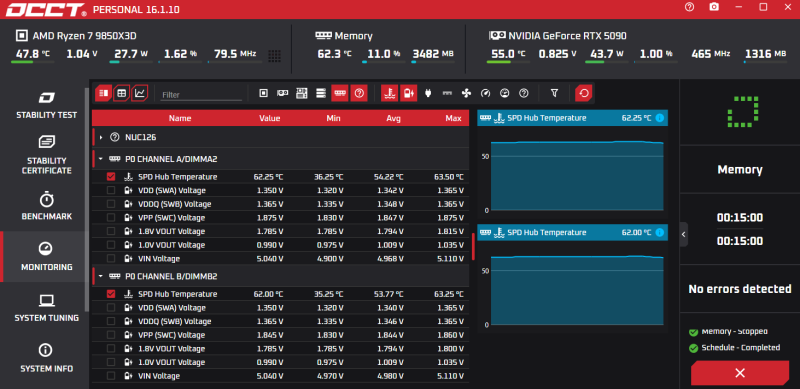Collapse the right side panel arrow
The image size is (800, 389).
684,235
